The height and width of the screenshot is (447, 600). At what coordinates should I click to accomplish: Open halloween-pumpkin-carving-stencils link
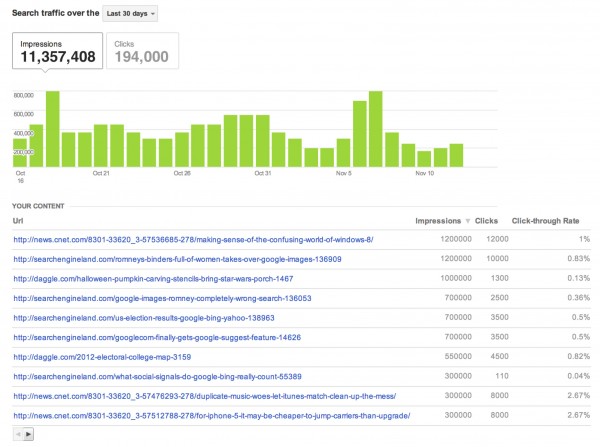click(153, 279)
